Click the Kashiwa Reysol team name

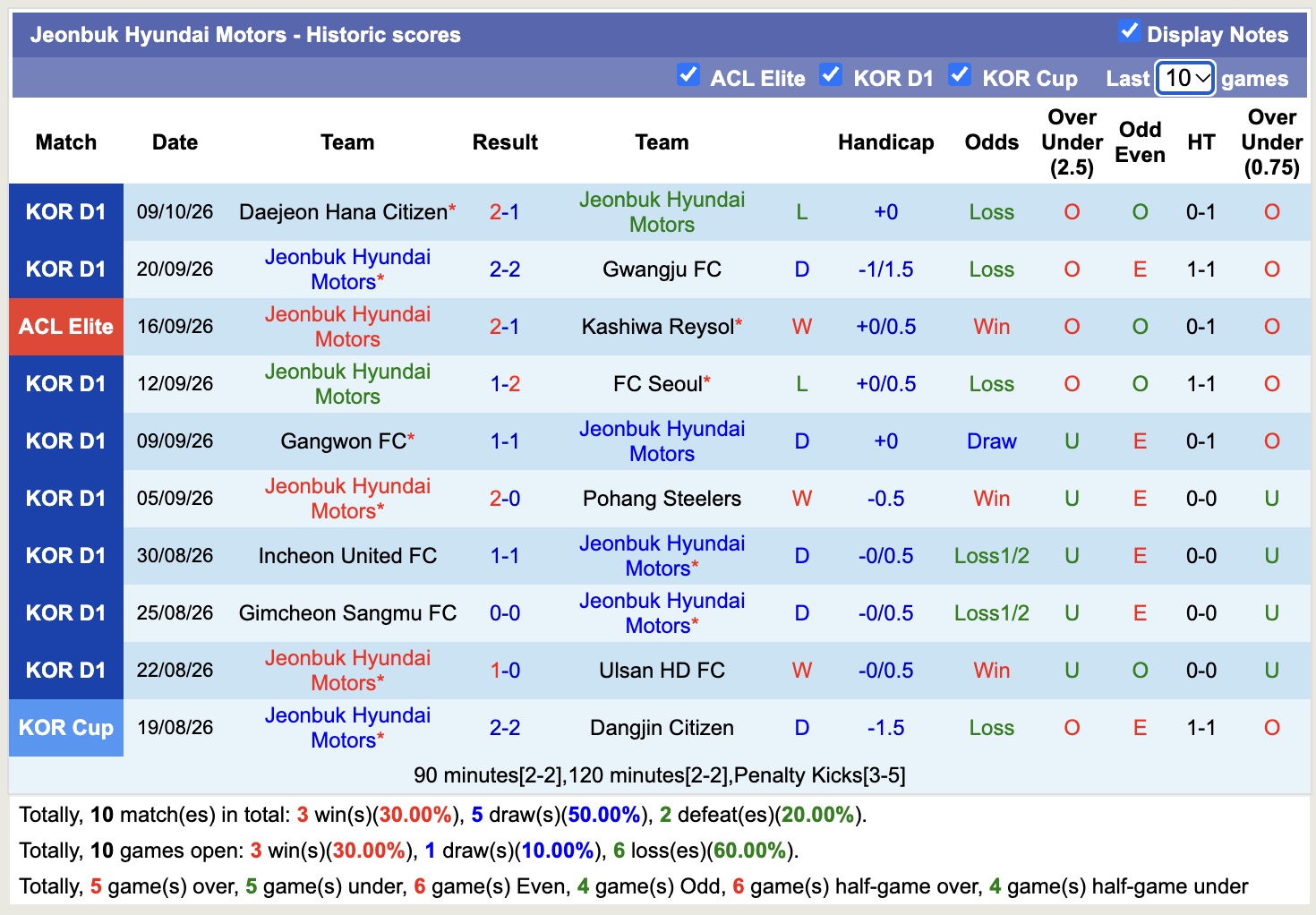coord(658,327)
